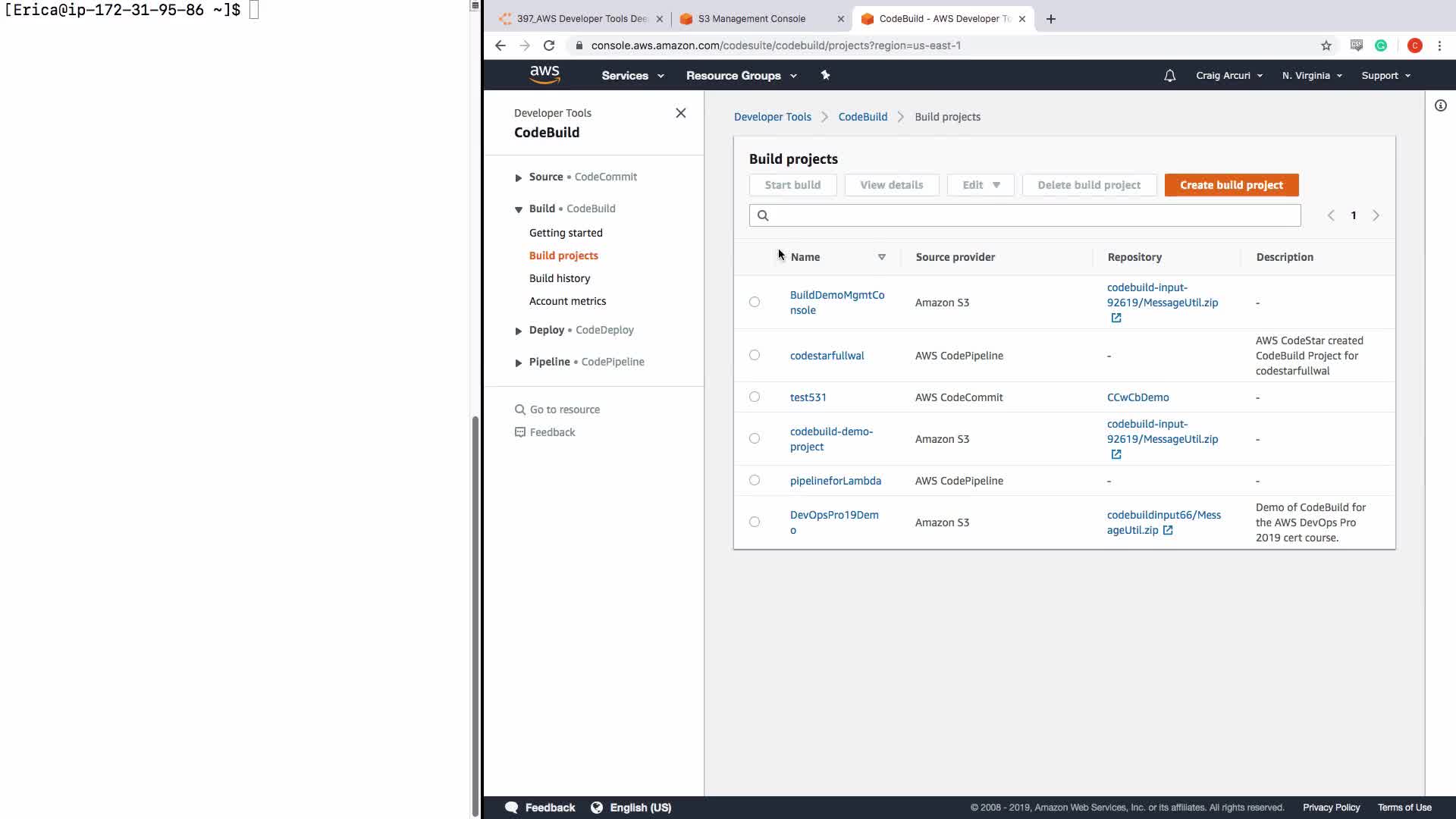Bookmark page with the star icon
This screenshot has height=819, width=1456.
pos(1326,45)
